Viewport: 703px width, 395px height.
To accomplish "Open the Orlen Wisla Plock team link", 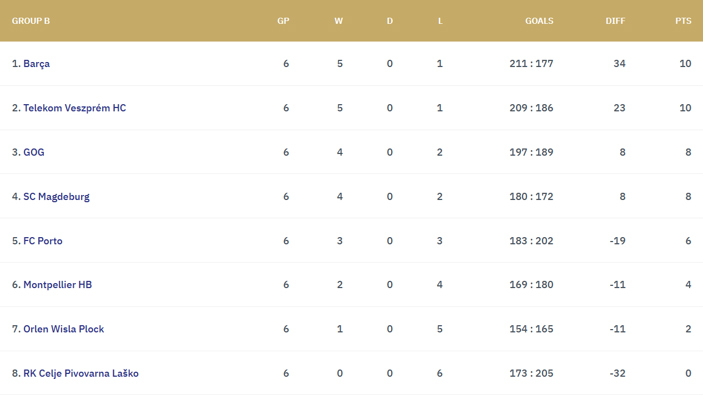I will pyautogui.click(x=64, y=329).
